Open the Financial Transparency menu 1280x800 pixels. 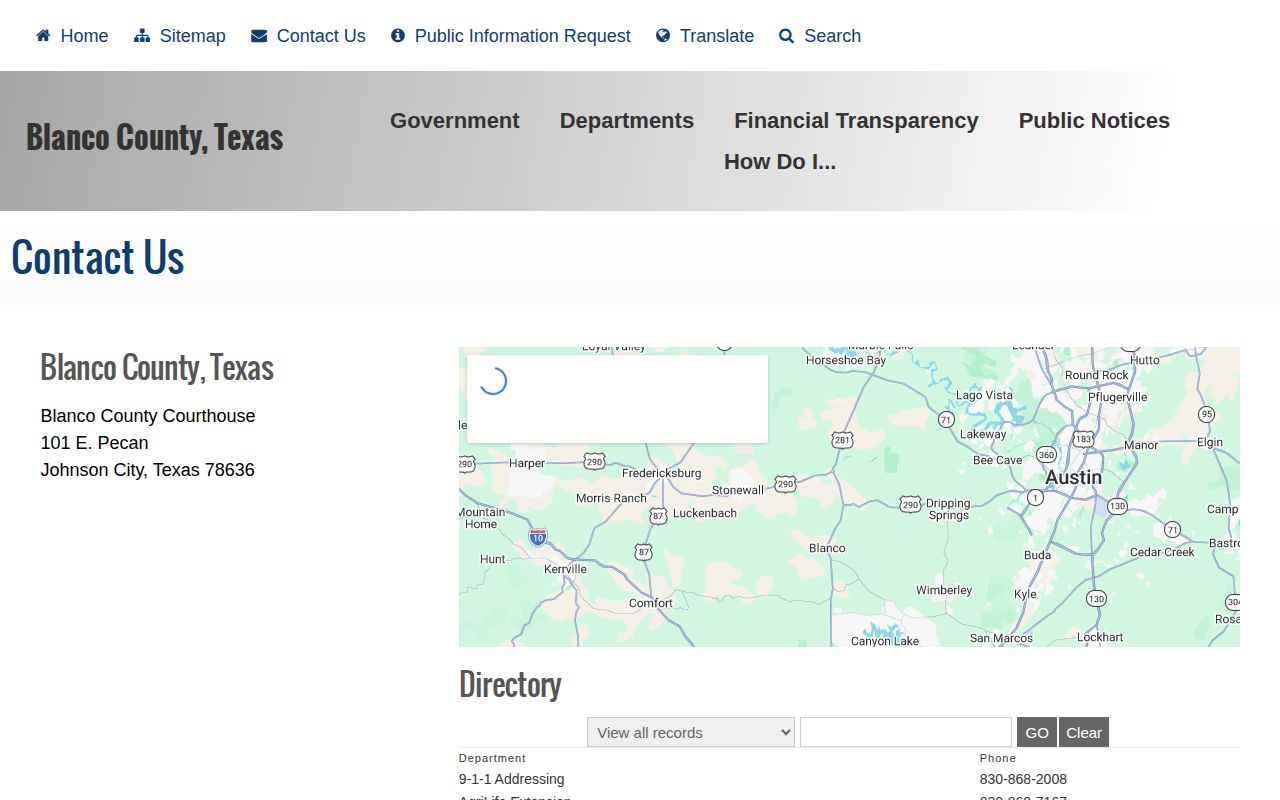(x=856, y=121)
